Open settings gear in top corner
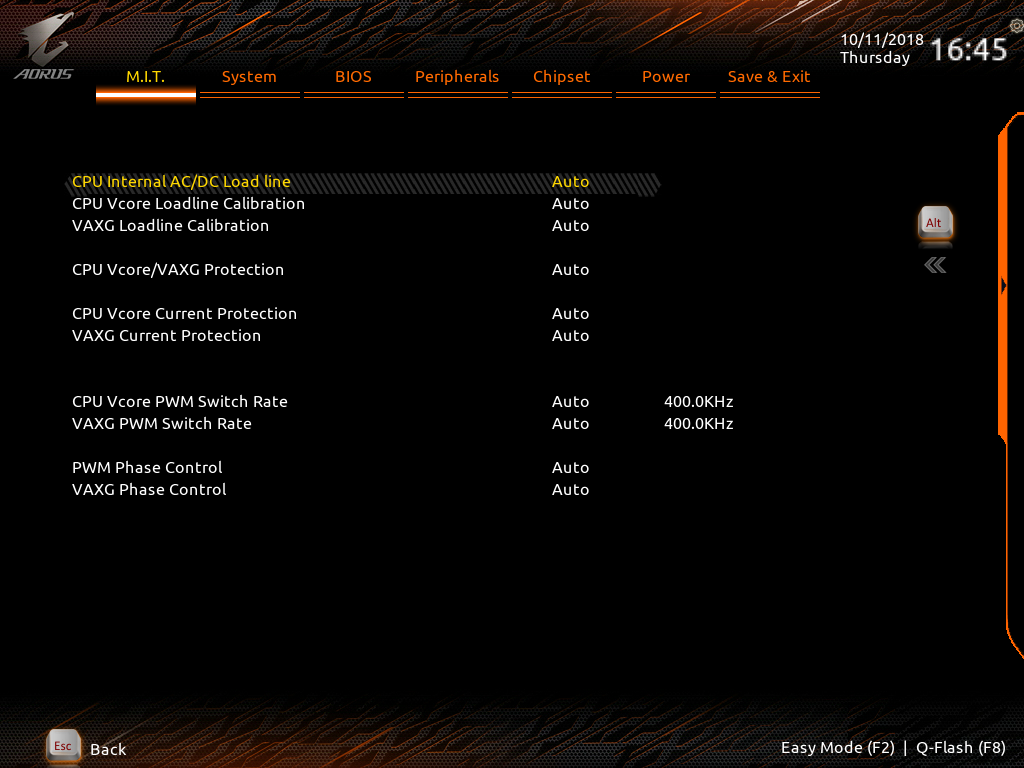 tap(1016, 26)
